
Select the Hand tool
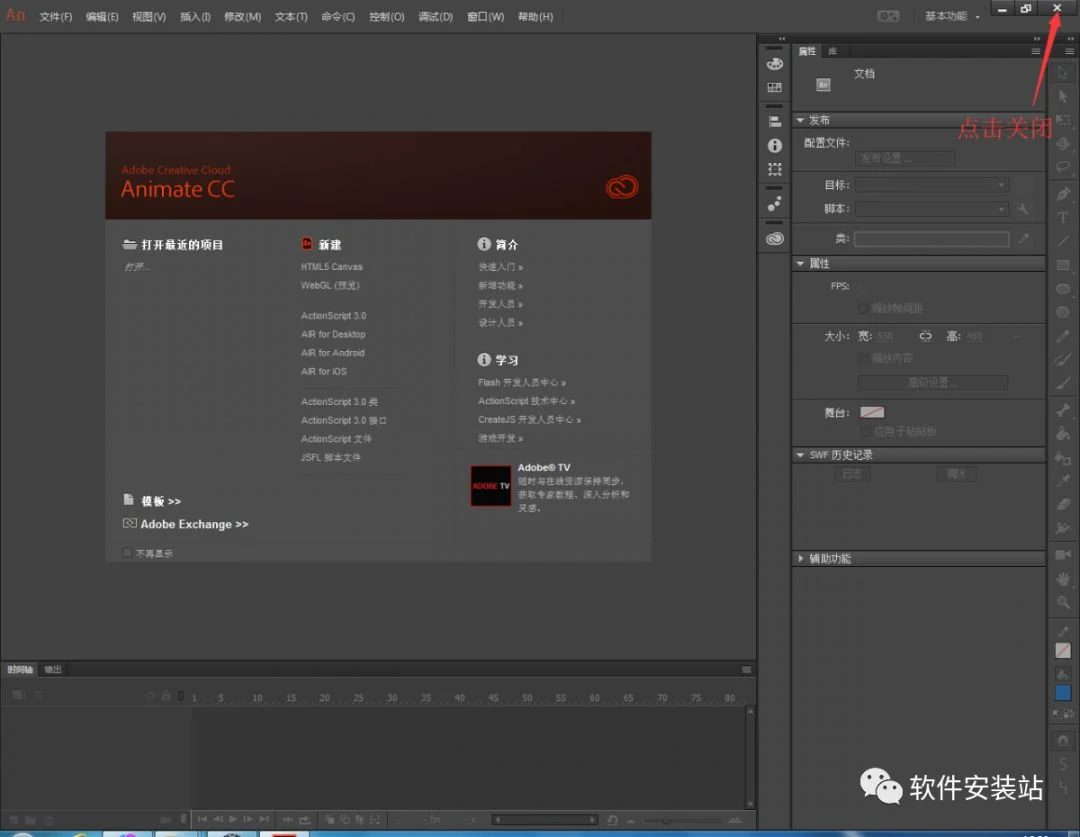1063,579
